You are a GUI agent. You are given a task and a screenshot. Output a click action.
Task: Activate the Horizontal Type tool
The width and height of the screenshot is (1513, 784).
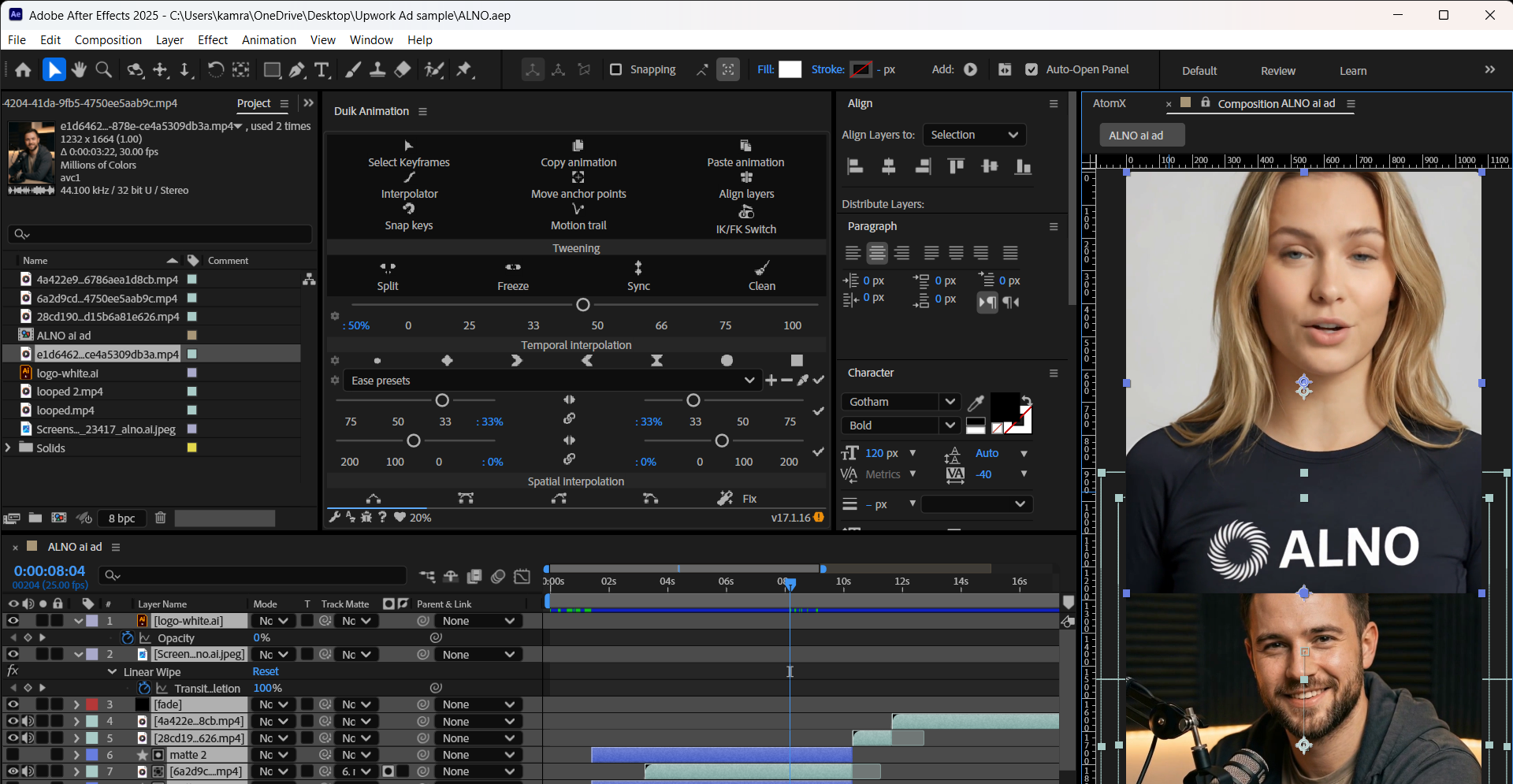tap(322, 70)
